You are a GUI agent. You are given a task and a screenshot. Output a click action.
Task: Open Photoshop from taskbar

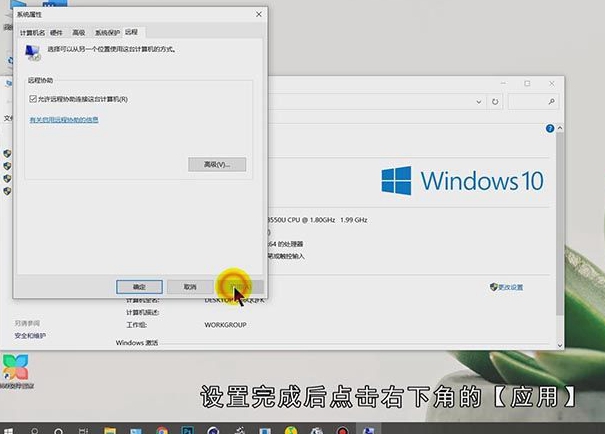[x=188, y=430]
